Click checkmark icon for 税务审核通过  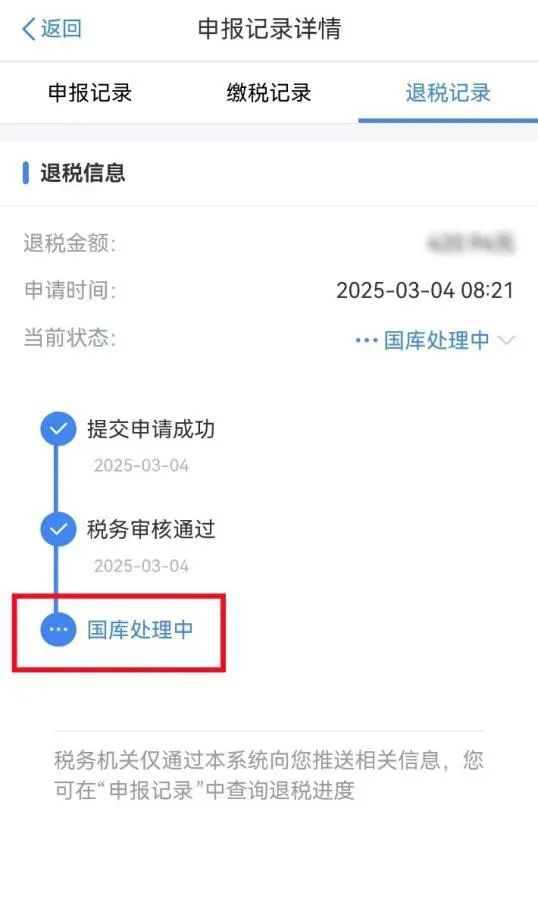tap(58, 529)
